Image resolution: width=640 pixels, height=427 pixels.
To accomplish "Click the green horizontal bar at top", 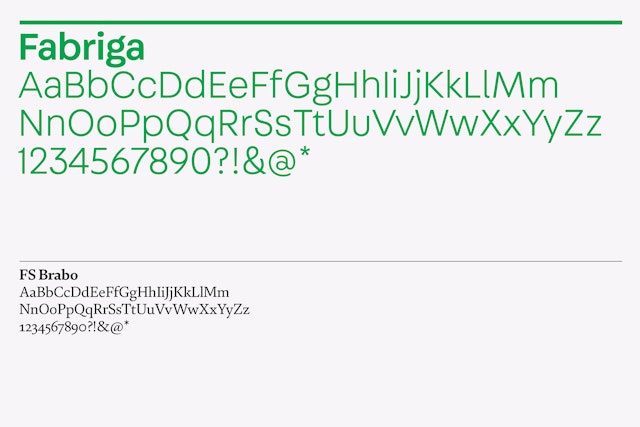I will (x=320, y=23).
